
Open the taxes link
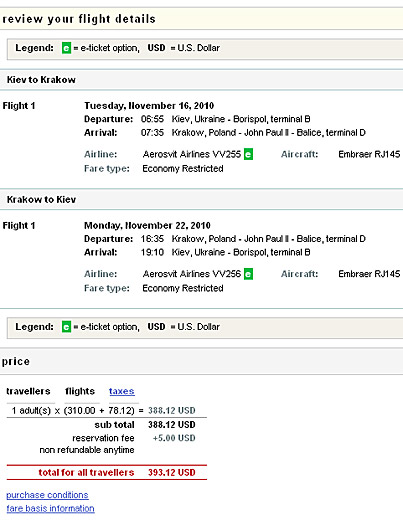tap(122, 391)
